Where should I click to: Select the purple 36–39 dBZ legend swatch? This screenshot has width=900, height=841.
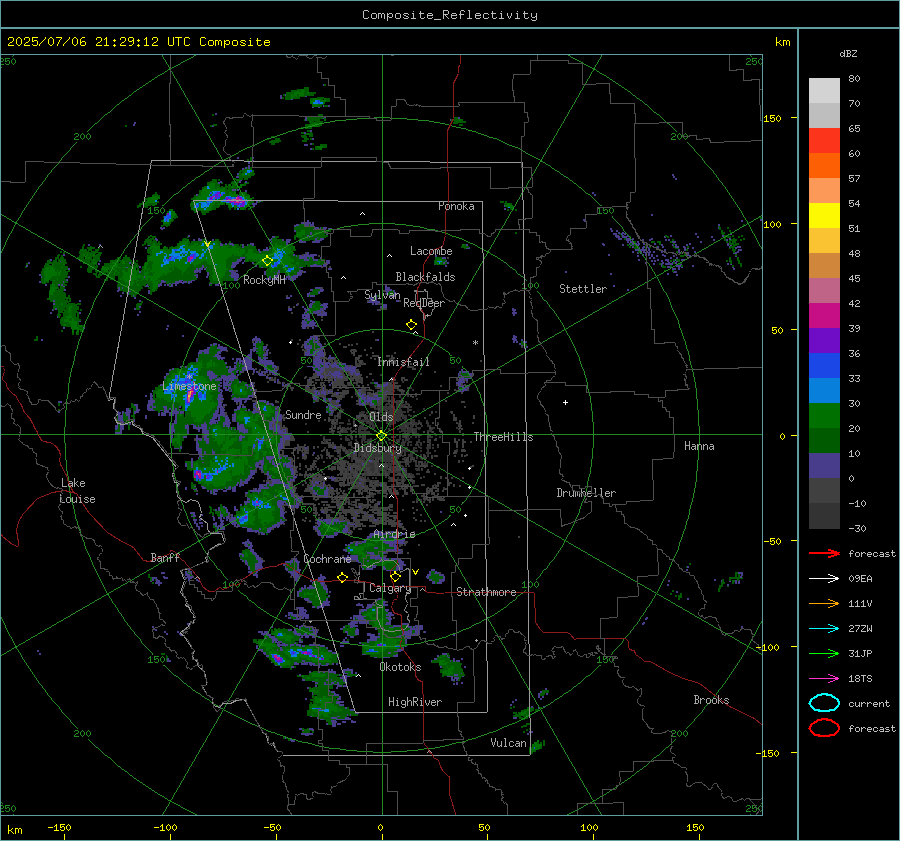point(824,341)
